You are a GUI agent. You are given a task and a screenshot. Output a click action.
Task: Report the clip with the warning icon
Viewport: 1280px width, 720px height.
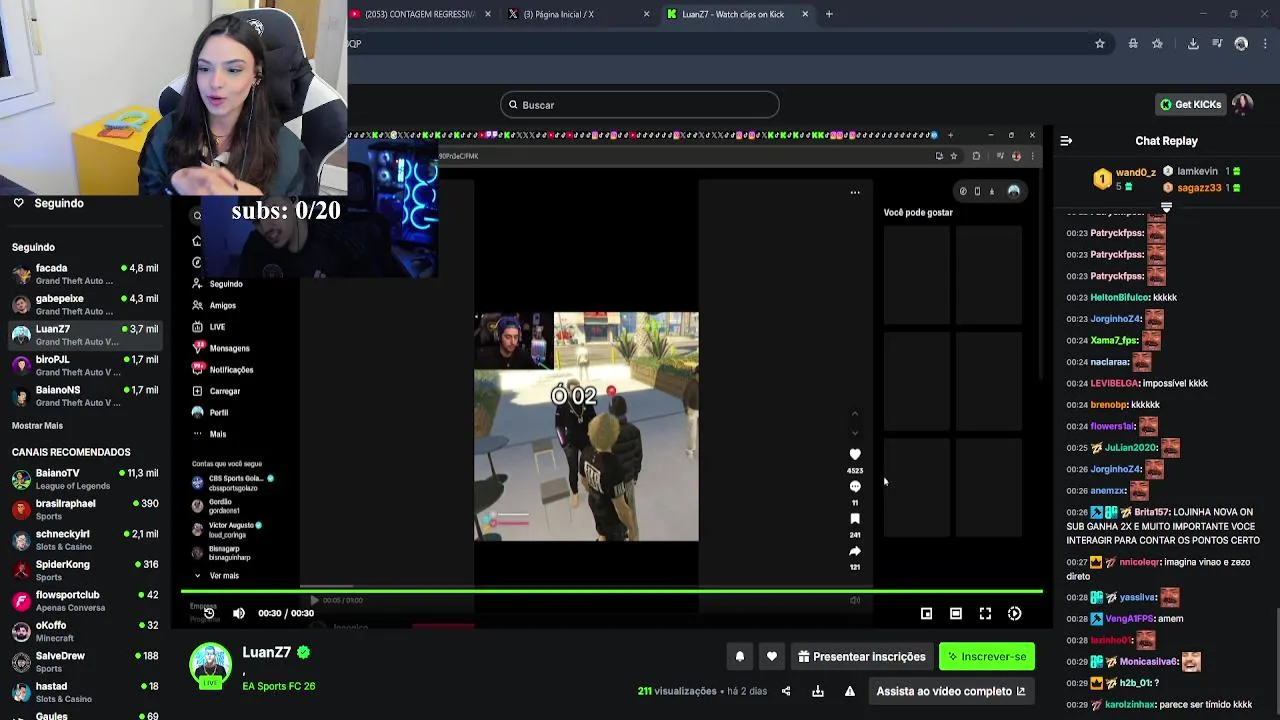point(850,691)
